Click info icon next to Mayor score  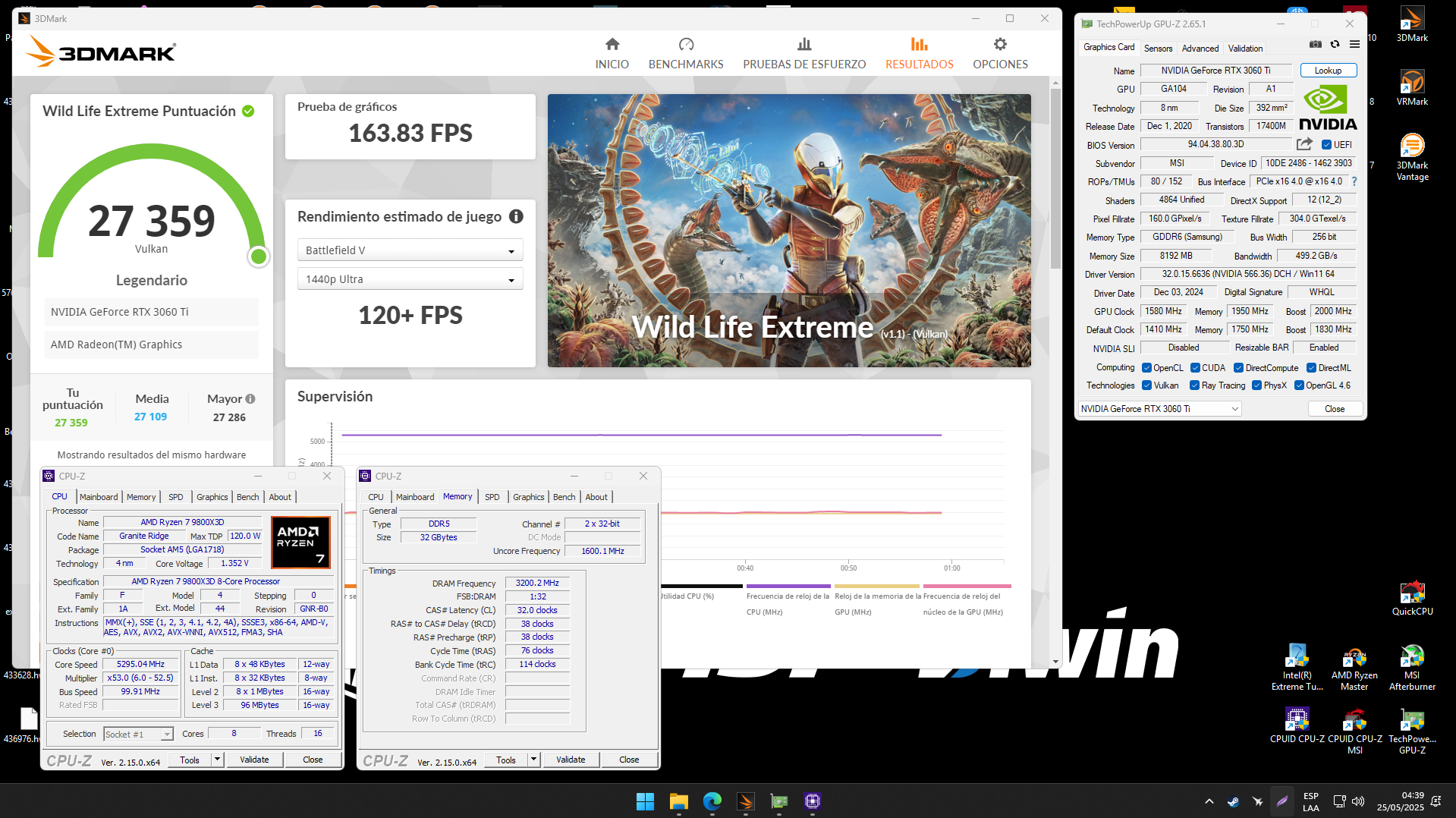[250, 398]
